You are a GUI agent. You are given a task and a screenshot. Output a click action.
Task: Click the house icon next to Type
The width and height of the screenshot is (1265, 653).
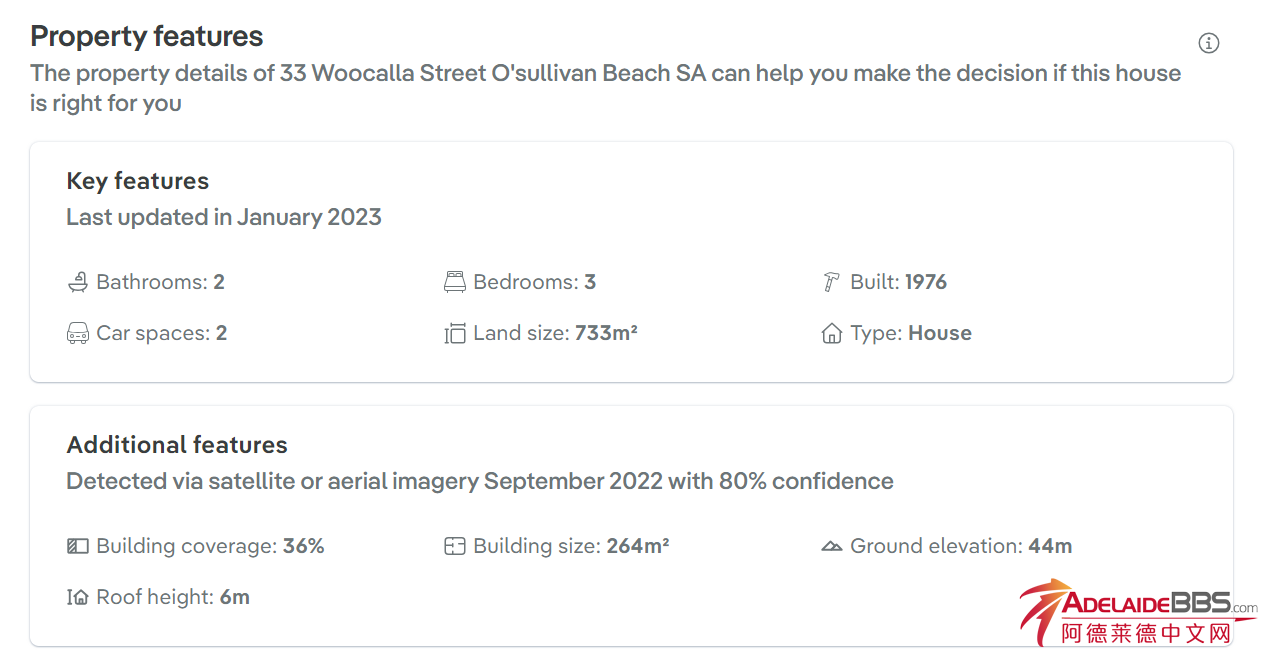click(x=831, y=334)
